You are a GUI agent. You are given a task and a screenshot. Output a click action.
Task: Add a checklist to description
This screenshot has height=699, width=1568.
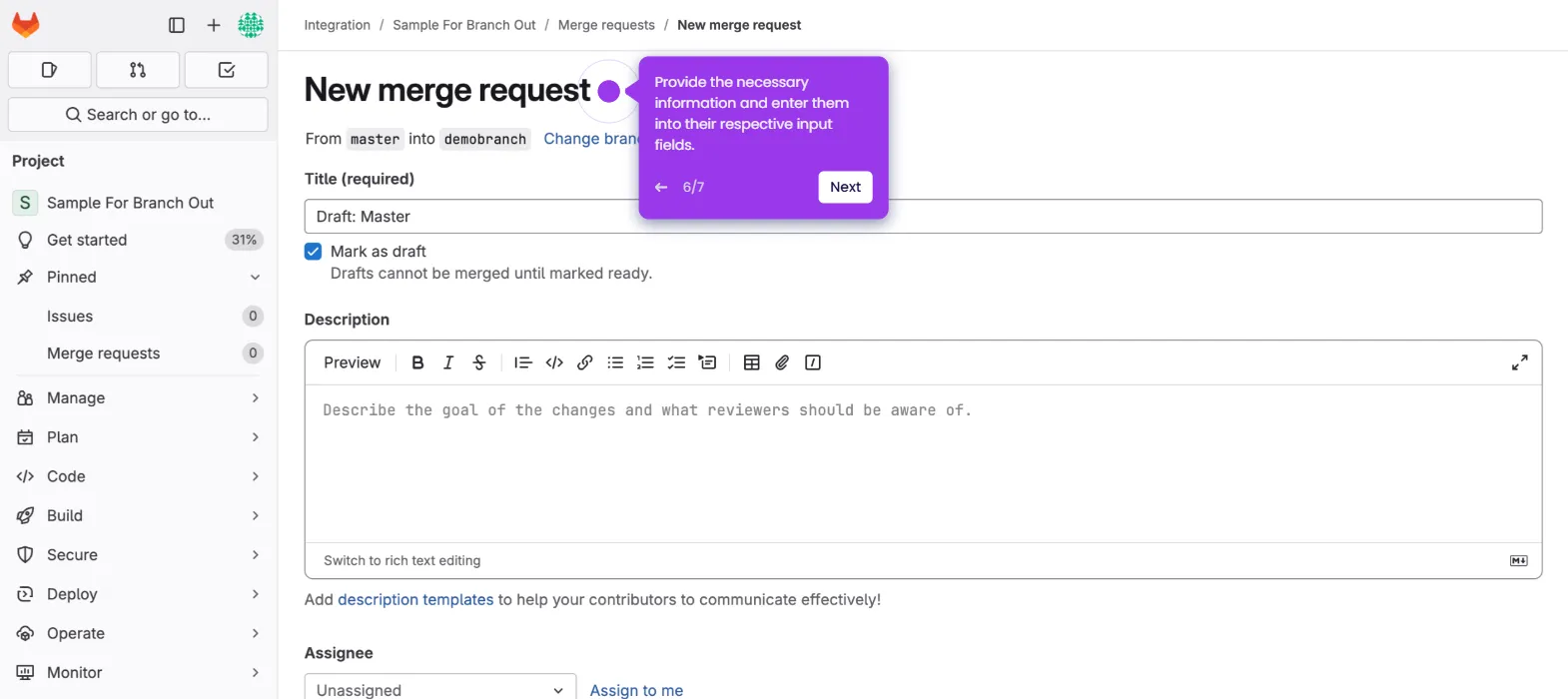coord(676,362)
